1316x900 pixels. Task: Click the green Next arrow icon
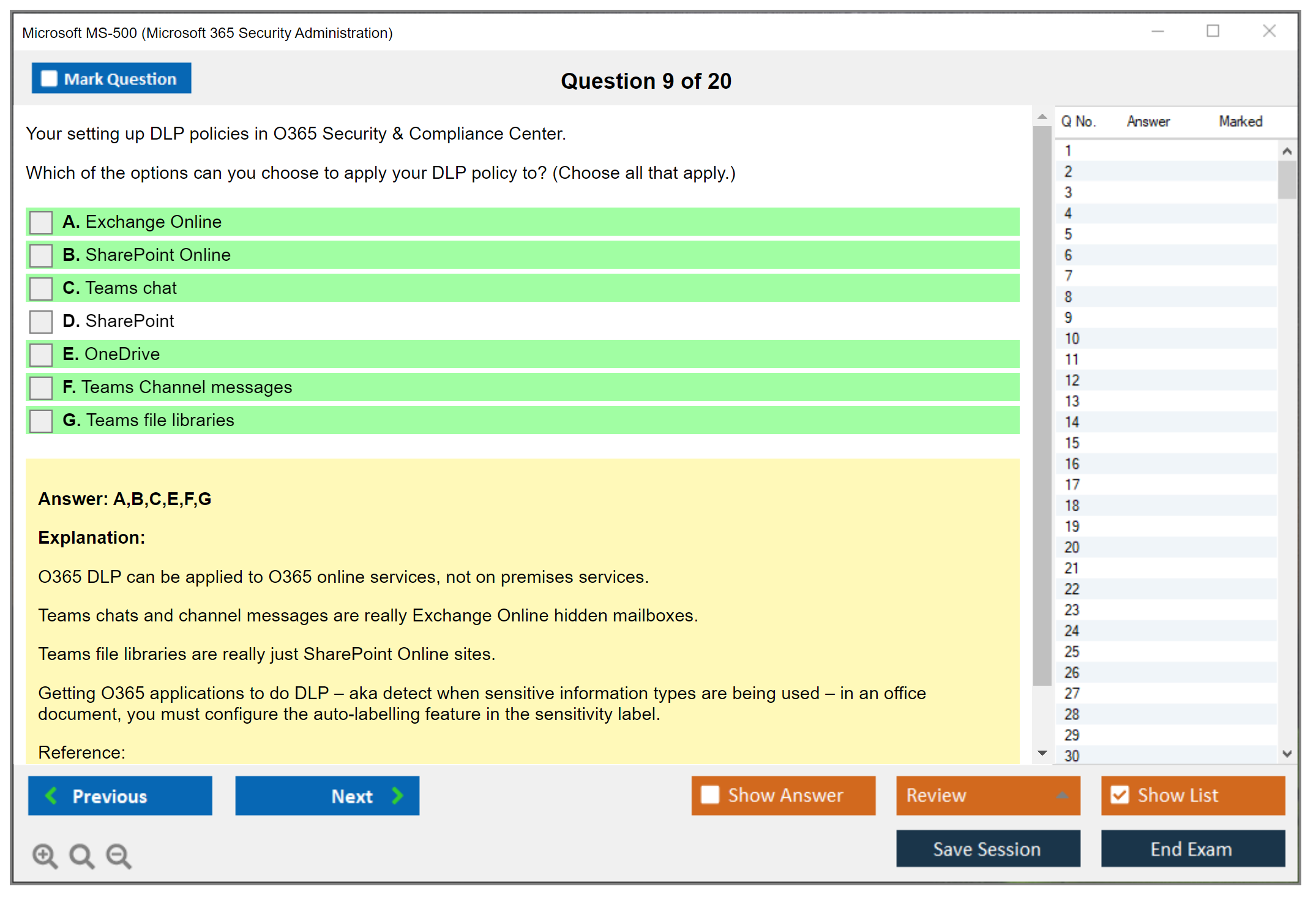click(x=397, y=795)
